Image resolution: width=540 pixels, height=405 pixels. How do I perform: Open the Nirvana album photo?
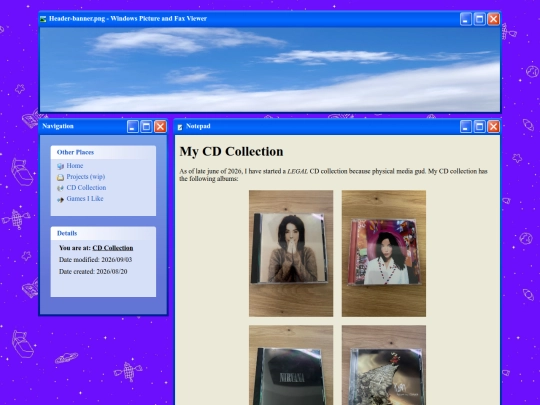click(x=291, y=365)
